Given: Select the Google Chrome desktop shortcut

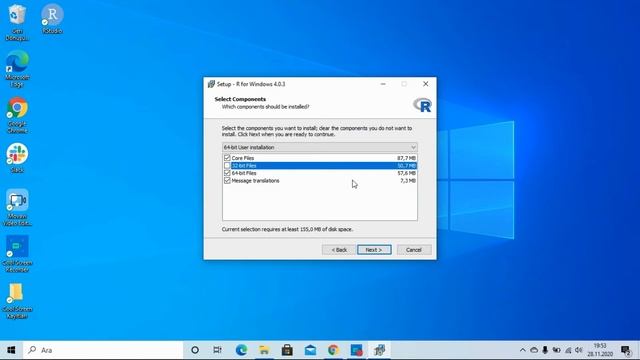Looking at the screenshot, I should [x=17, y=115].
